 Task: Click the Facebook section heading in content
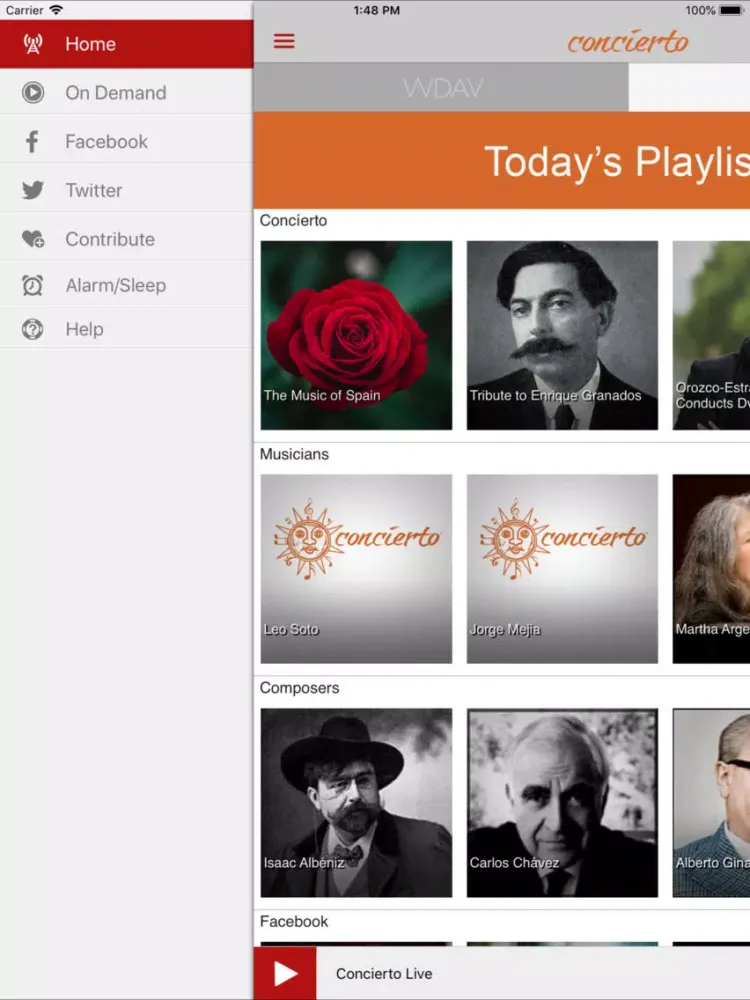293,922
